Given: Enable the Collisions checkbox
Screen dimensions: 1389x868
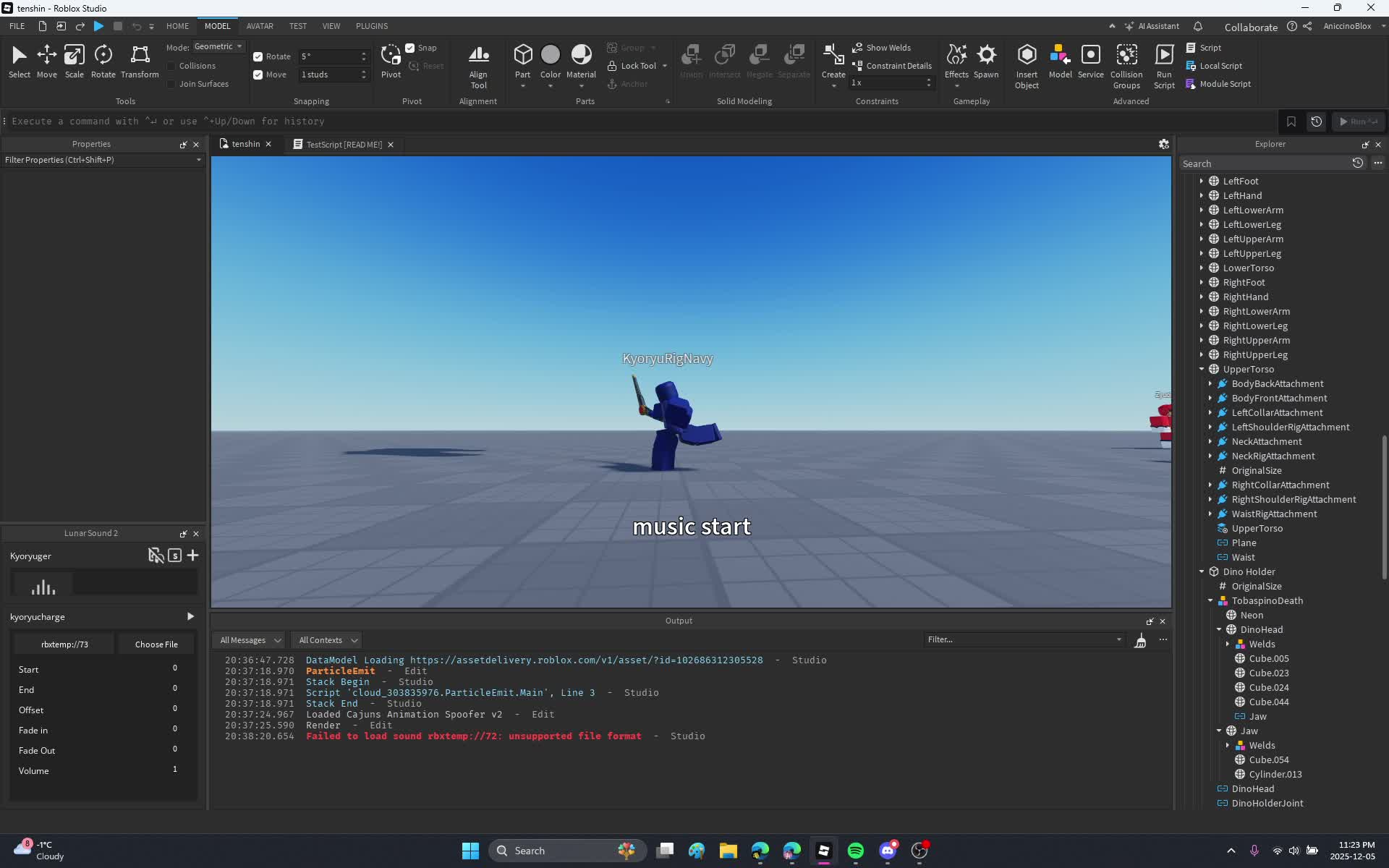Looking at the screenshot, I should click(171, 66).
